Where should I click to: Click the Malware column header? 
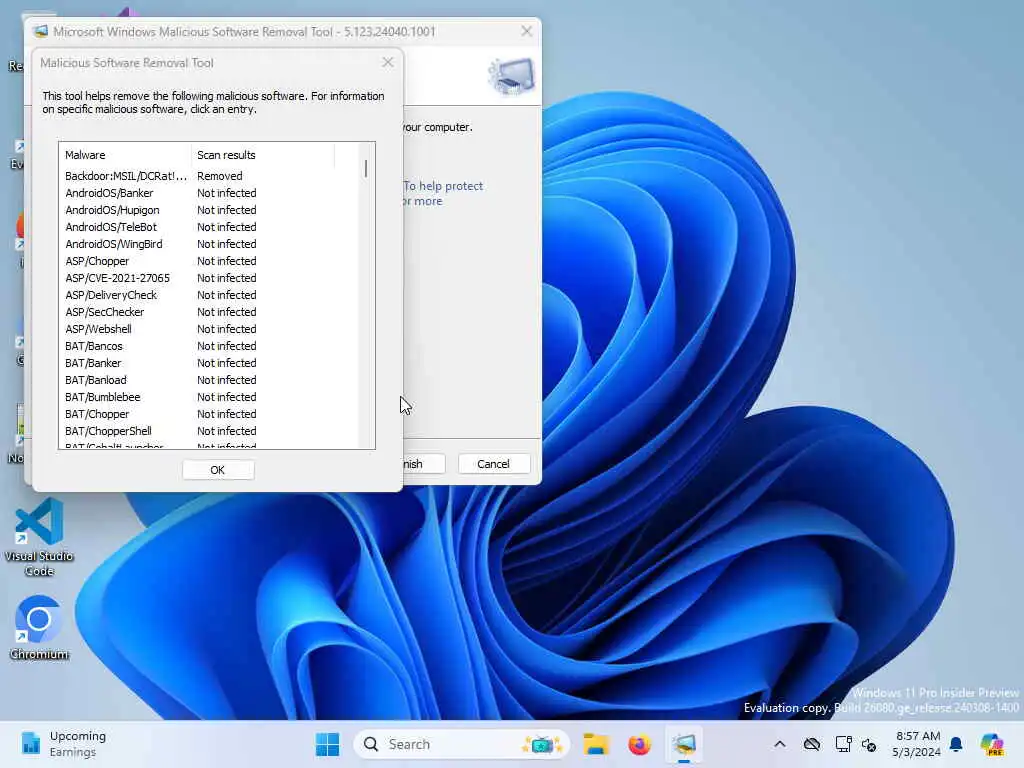125,155
